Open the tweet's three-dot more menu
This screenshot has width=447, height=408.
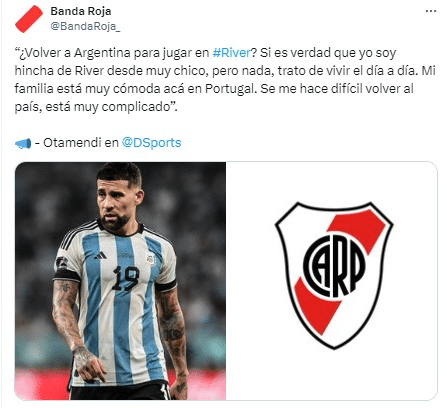(431, 11)
